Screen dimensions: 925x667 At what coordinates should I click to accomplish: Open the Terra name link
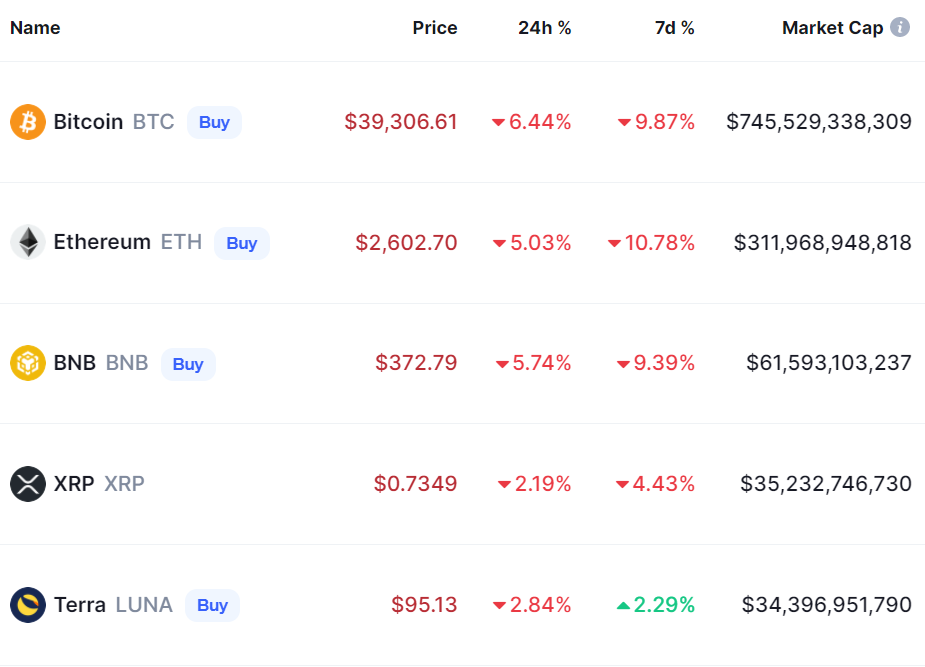80,605
